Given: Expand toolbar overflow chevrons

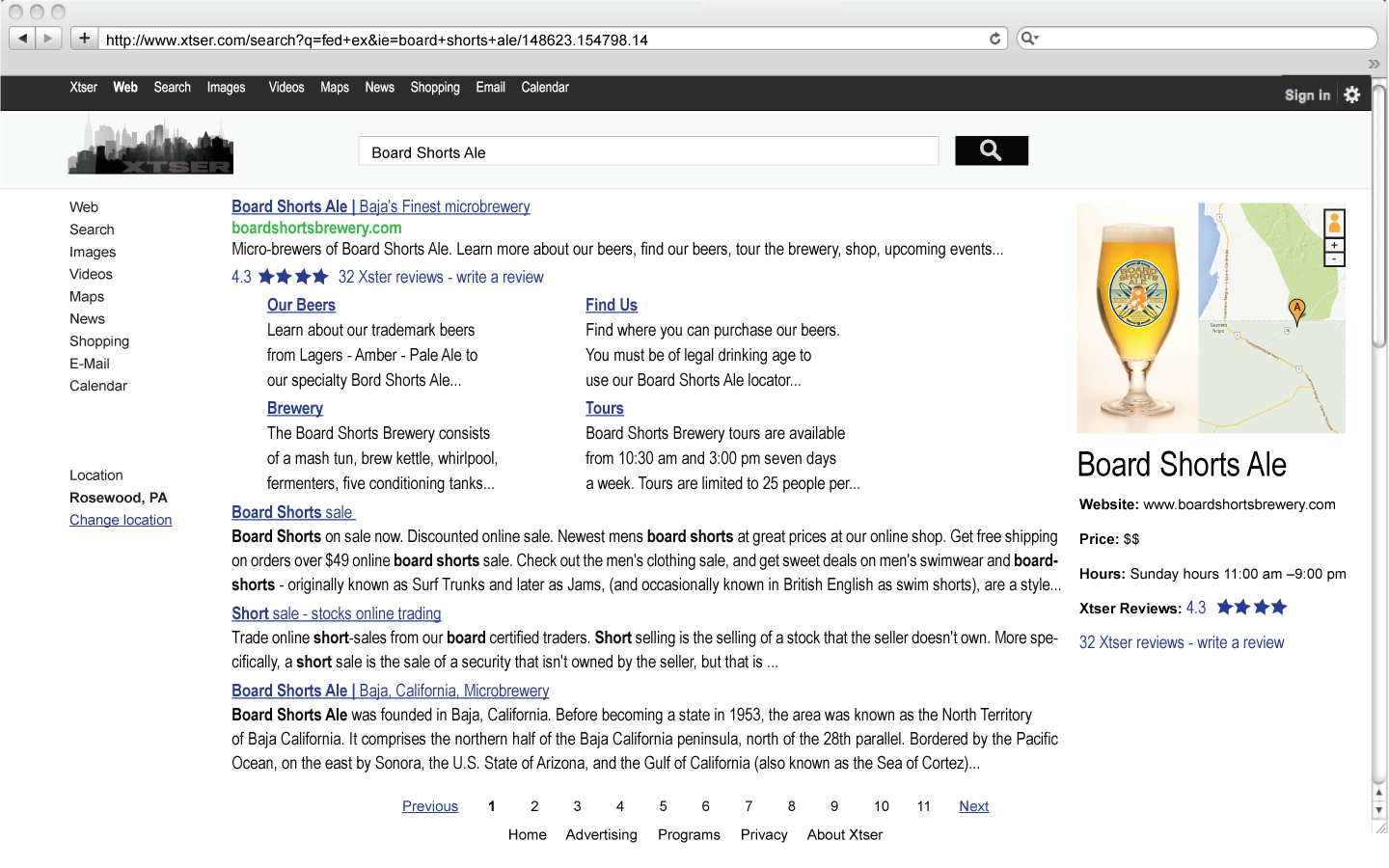Looking at the screenshot, I should tap(1375, 64).
